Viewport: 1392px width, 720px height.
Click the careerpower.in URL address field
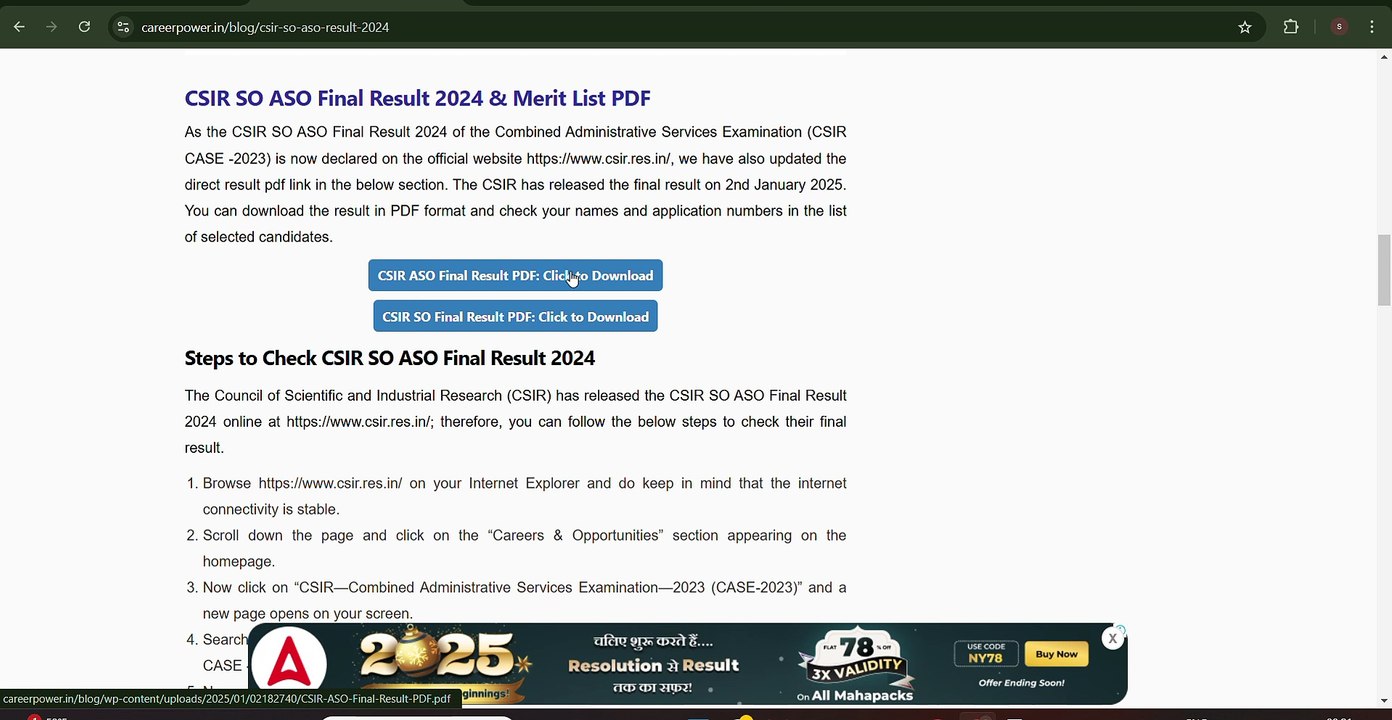pos(265,27)
